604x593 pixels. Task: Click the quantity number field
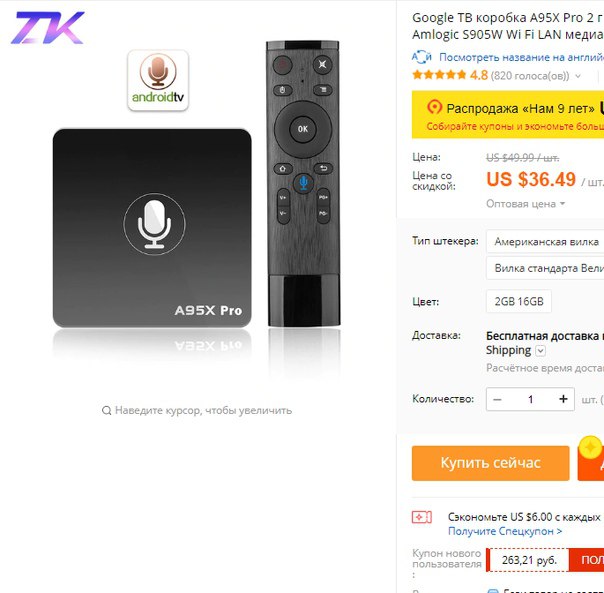pyautogui.click(x=530, y=399)
